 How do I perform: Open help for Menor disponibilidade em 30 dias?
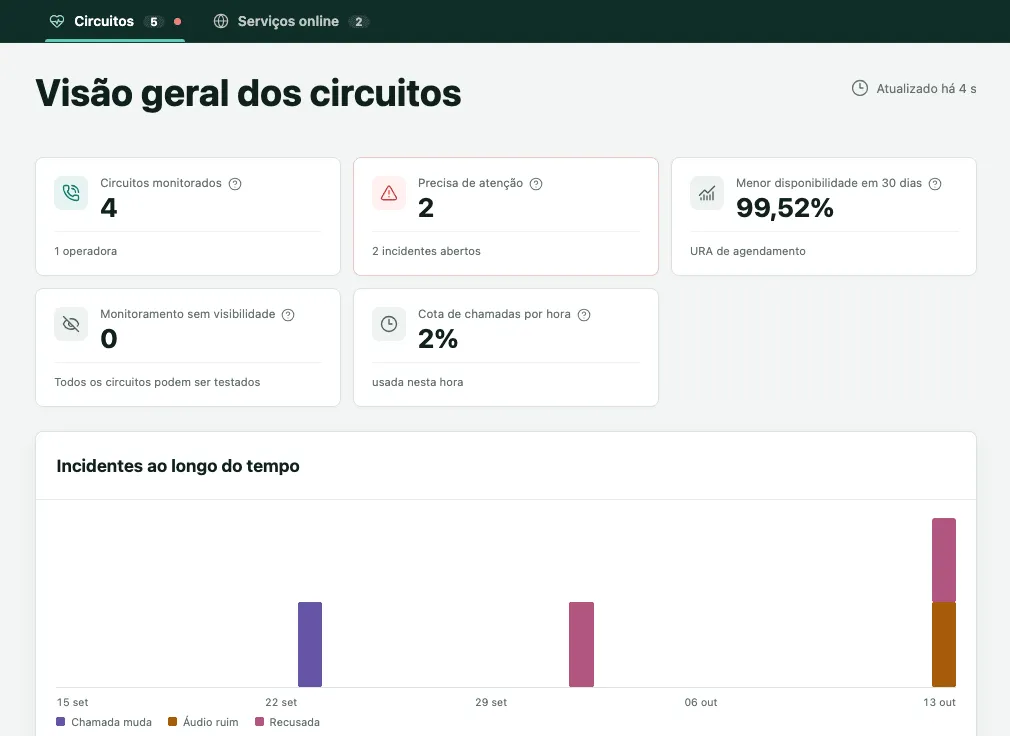pos(935,184)
